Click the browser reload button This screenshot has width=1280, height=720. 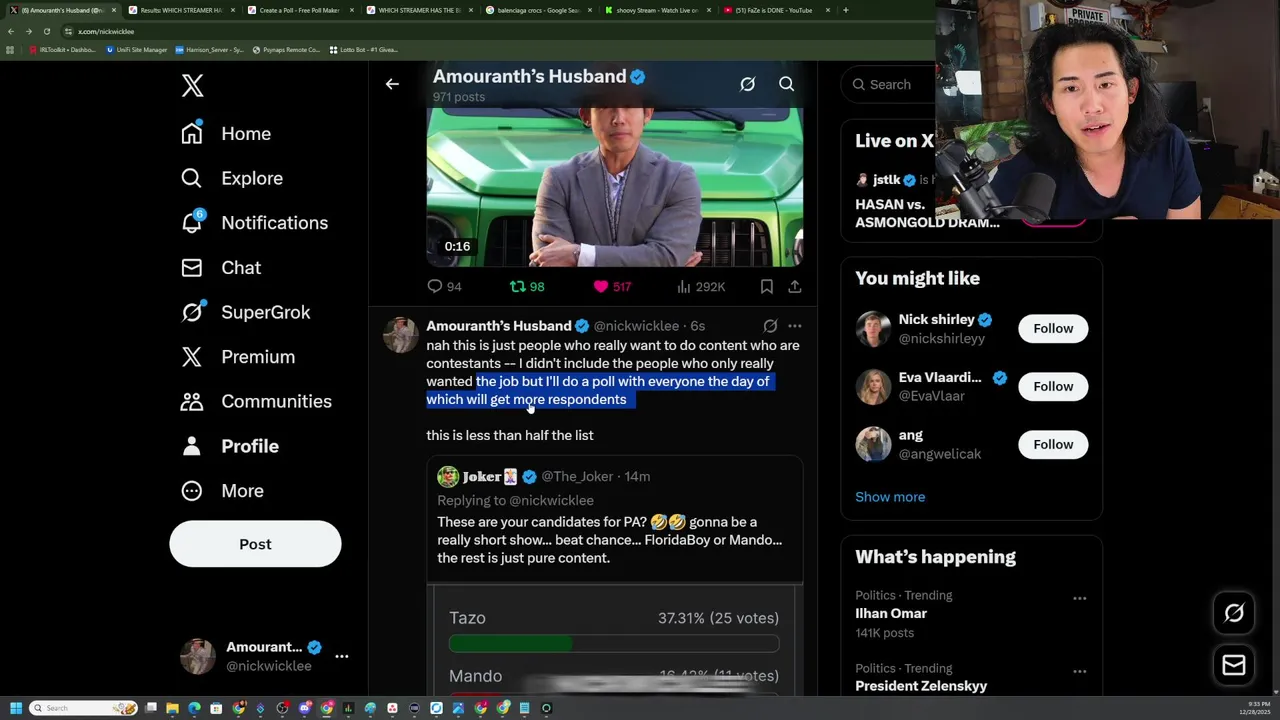(x=46, y=31)
